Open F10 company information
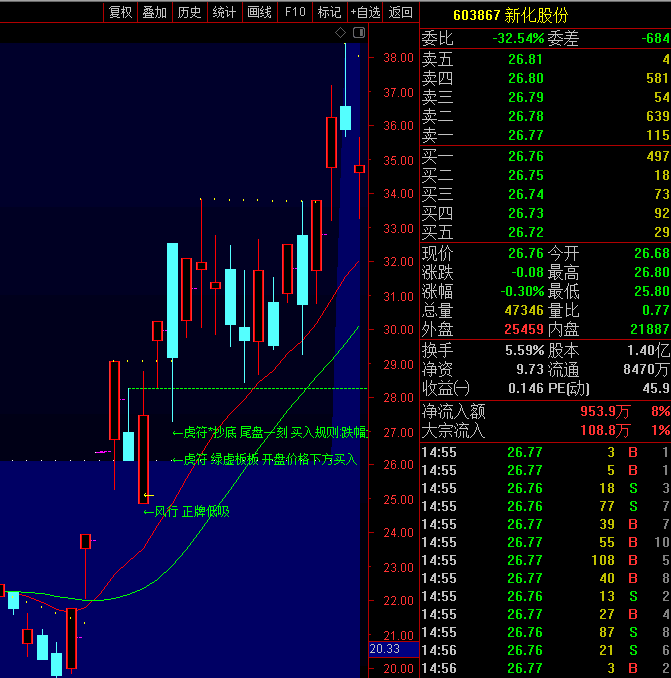Screen dimensions: 671x678 tap(295, 12)
